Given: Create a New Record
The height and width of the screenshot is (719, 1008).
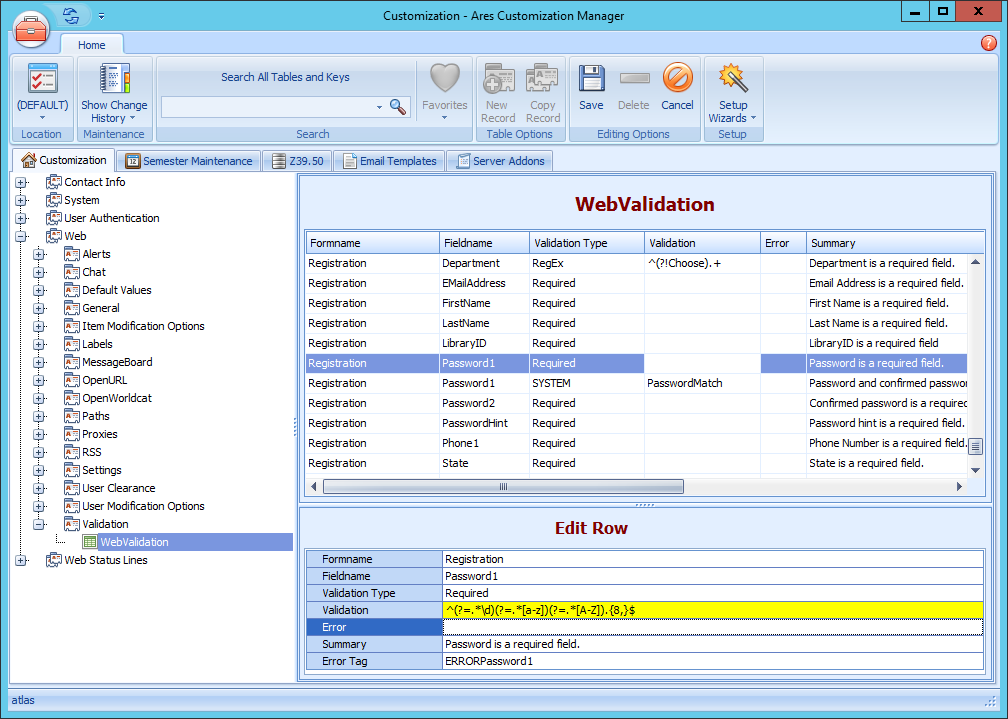Looking at the screenshot, I should point(497,80).
